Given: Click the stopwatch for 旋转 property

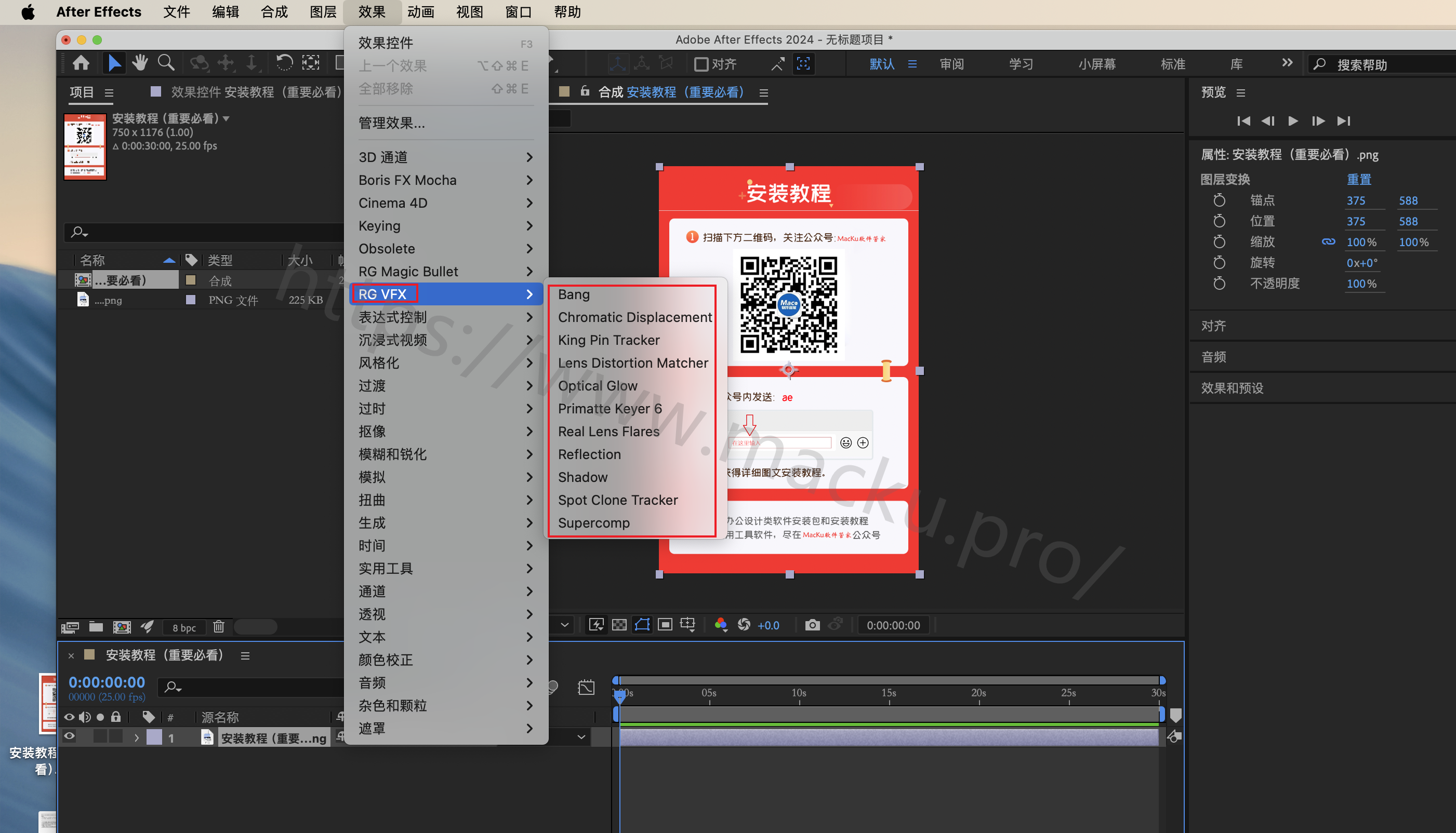Looking at the screenshot, I should point(1219,263).
